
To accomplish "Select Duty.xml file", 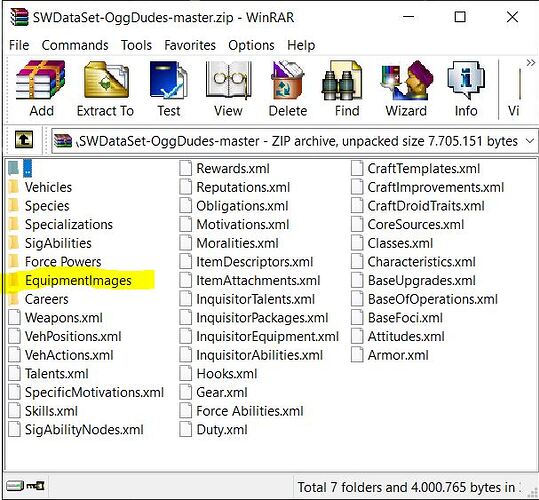I will 214,430.
